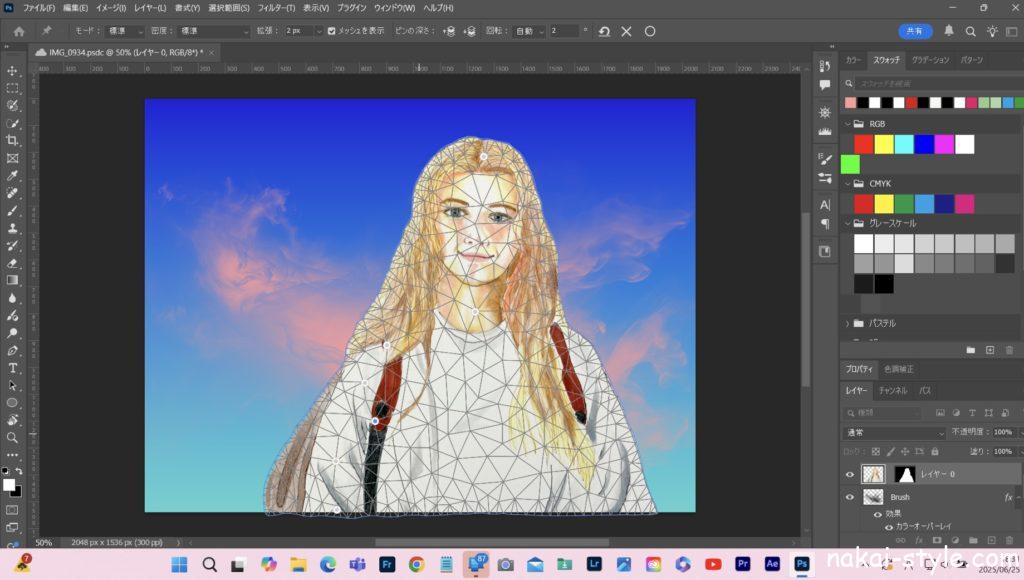Screen dimensions: 1024x580
Task: Cancel puppet warp with the X icon
Action: 627,31
